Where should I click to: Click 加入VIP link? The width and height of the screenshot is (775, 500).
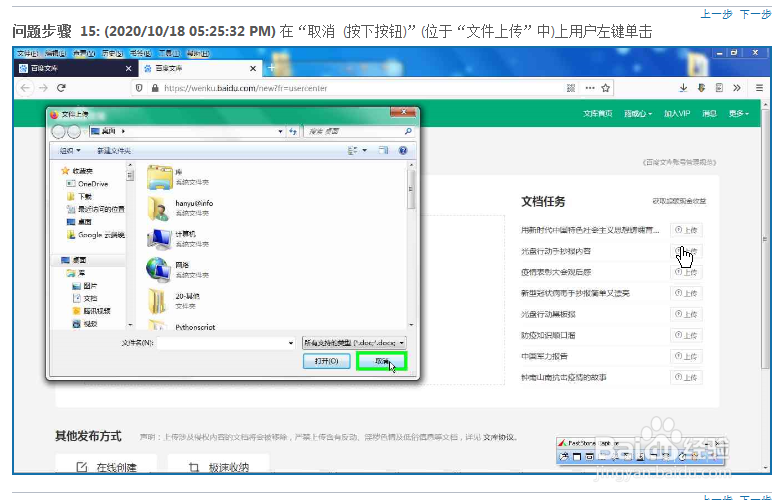(677, 114)
